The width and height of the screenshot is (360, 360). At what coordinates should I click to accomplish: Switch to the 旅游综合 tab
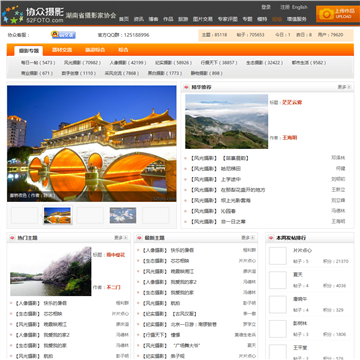click(x=95, y=50)
